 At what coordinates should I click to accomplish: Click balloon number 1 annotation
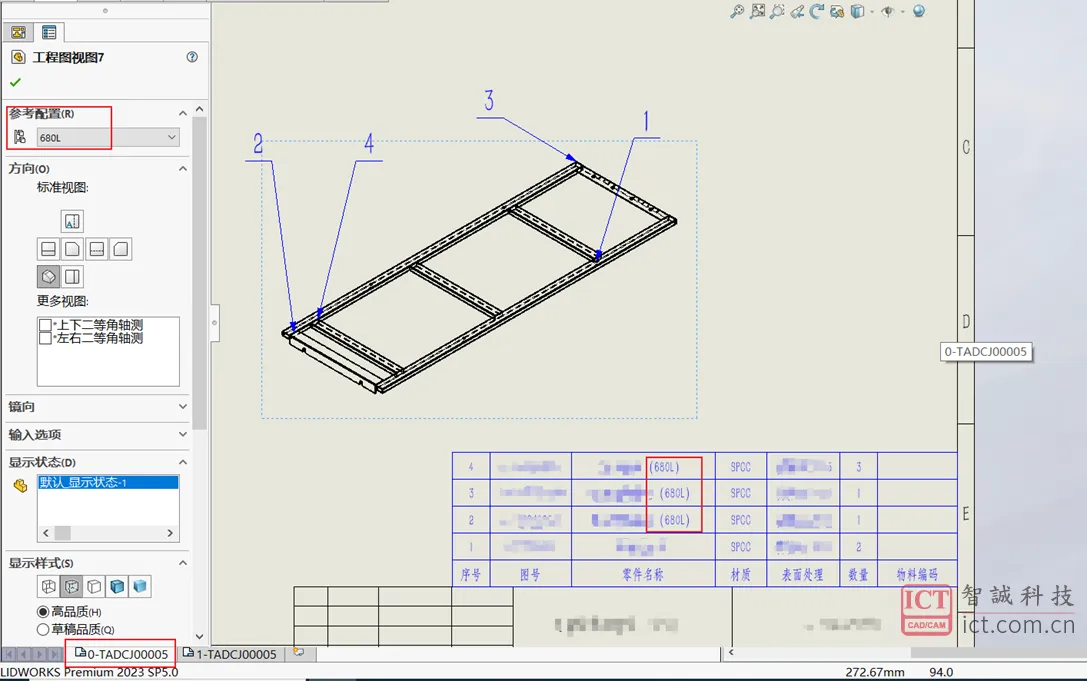[646, 121]
